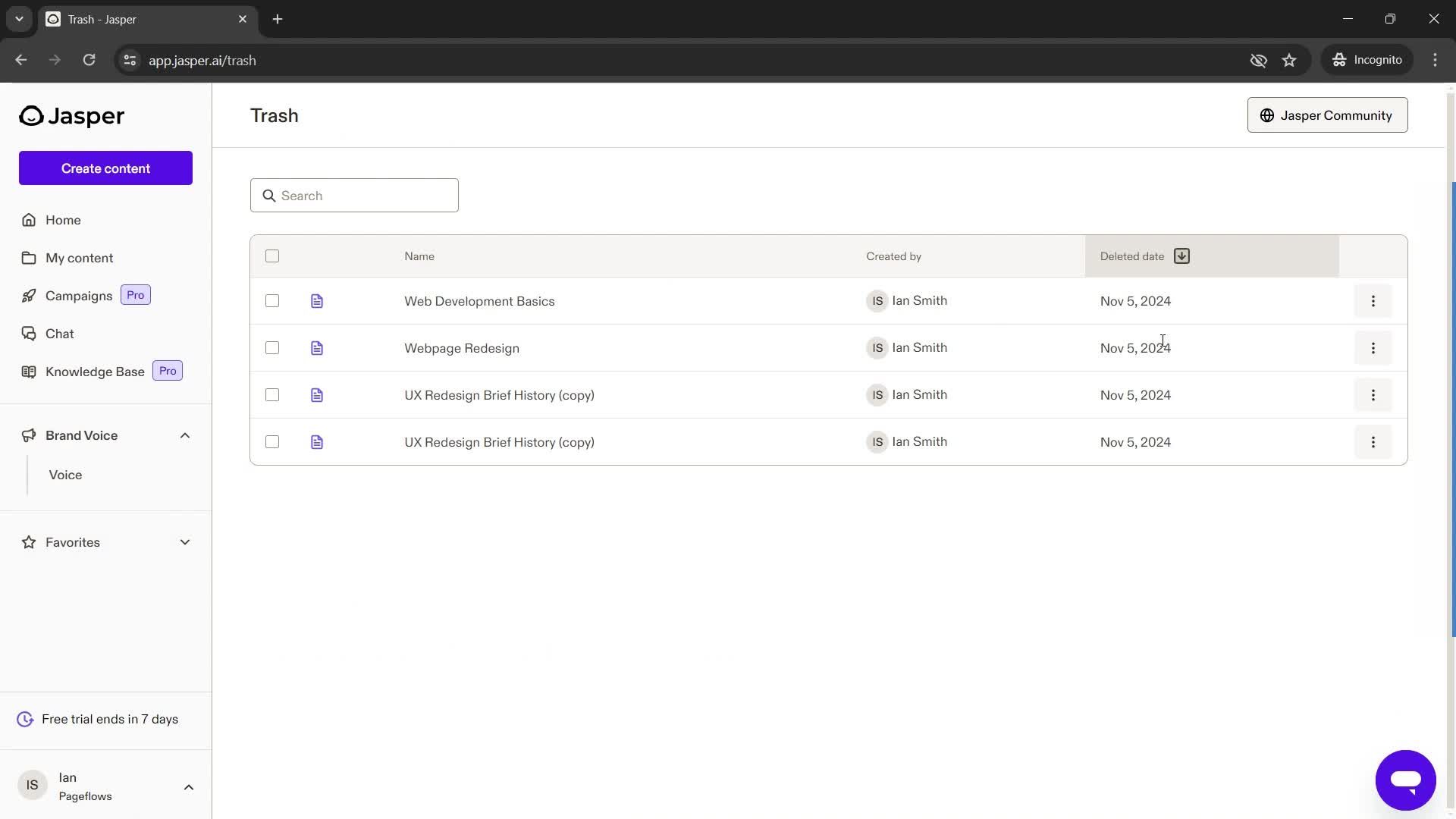Toggle the checkbox for Web Development Basics
The height and width of the screenshot is (819, 1456).
(272, 301)
